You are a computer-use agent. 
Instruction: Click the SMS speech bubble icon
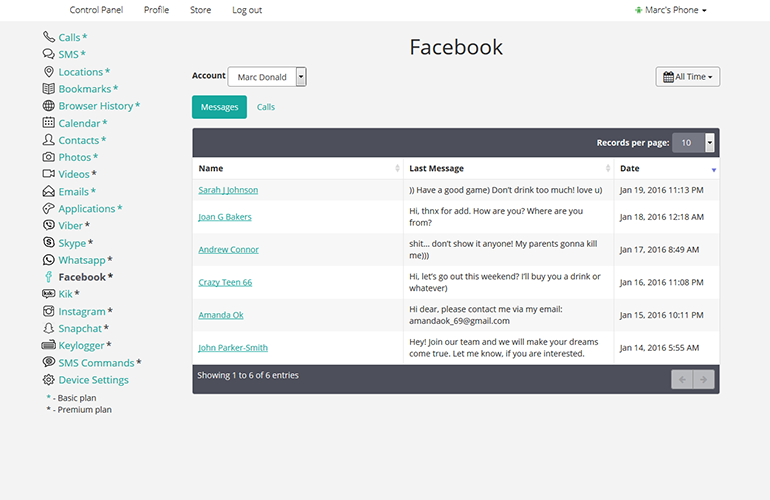point(49,54)
